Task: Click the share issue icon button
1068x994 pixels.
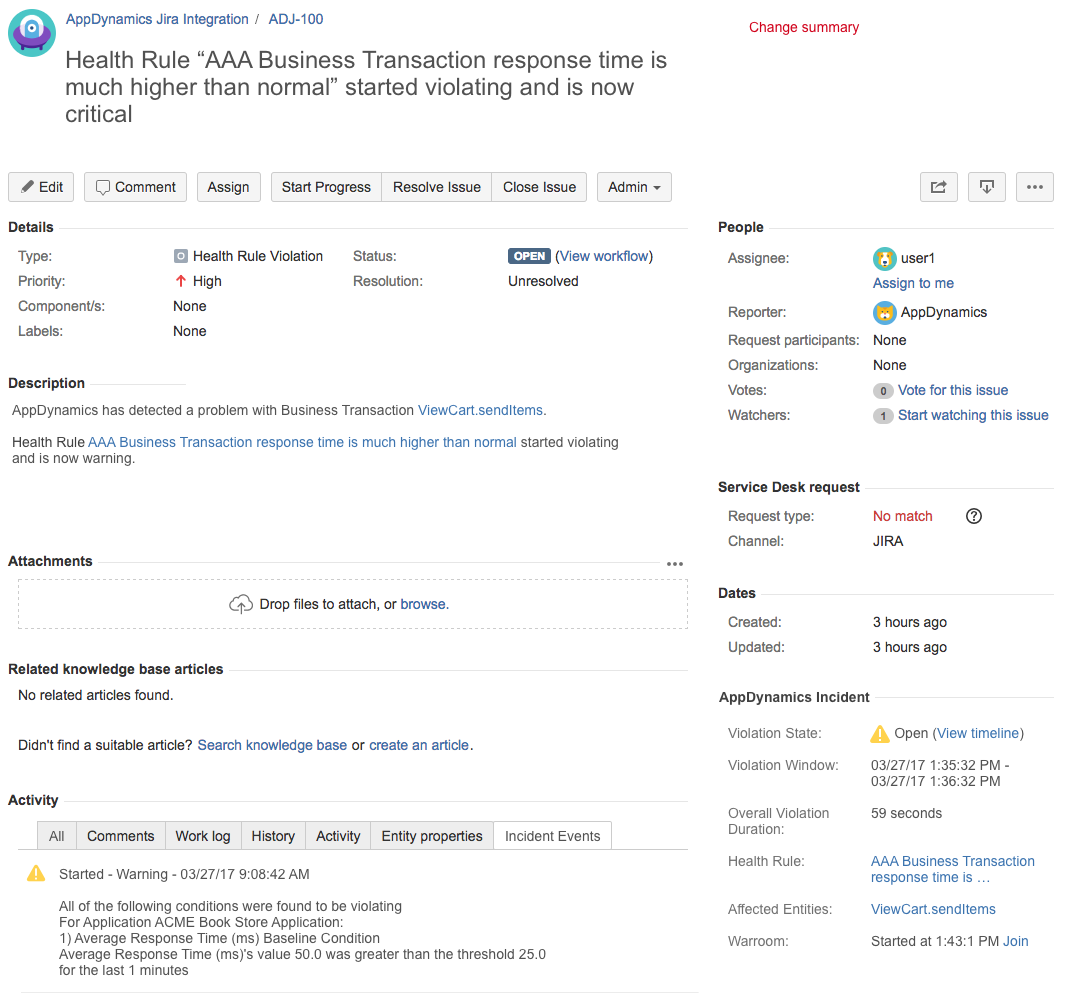Action: 939,187
